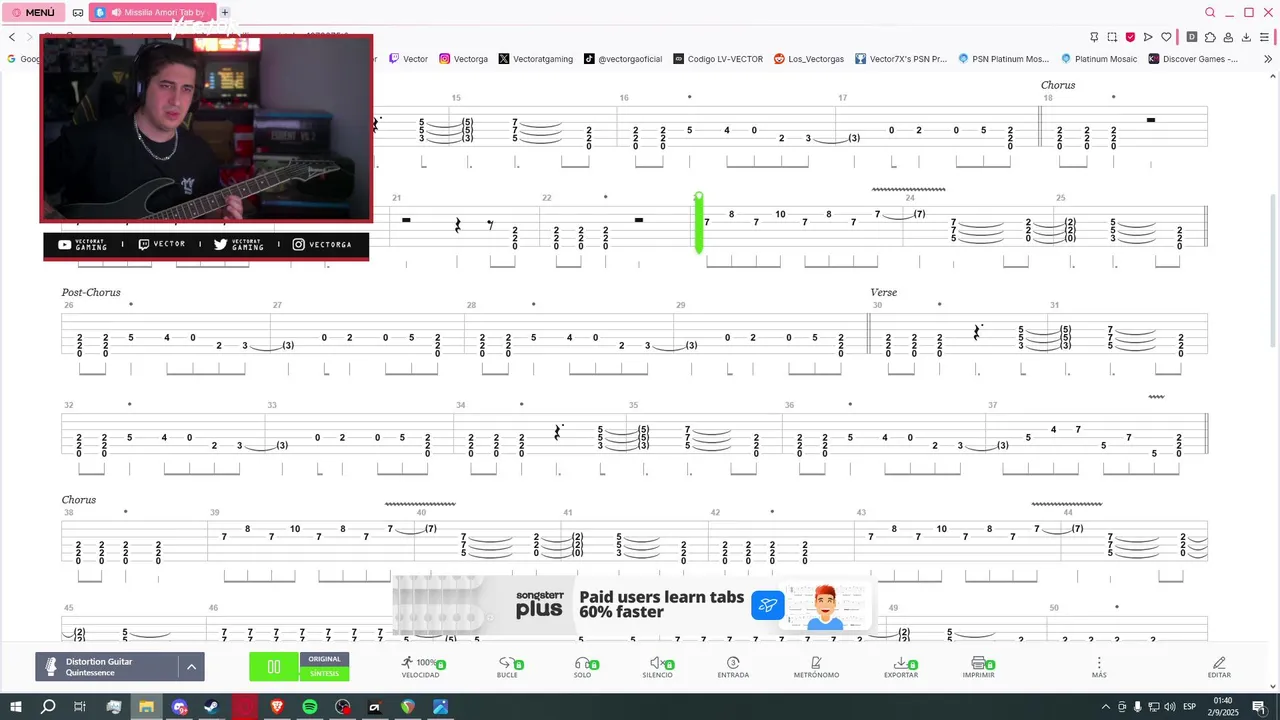Open the Los_Vectorgas bookmark
The height and width of the screenshot is (720, 1280).
(809, 59)
